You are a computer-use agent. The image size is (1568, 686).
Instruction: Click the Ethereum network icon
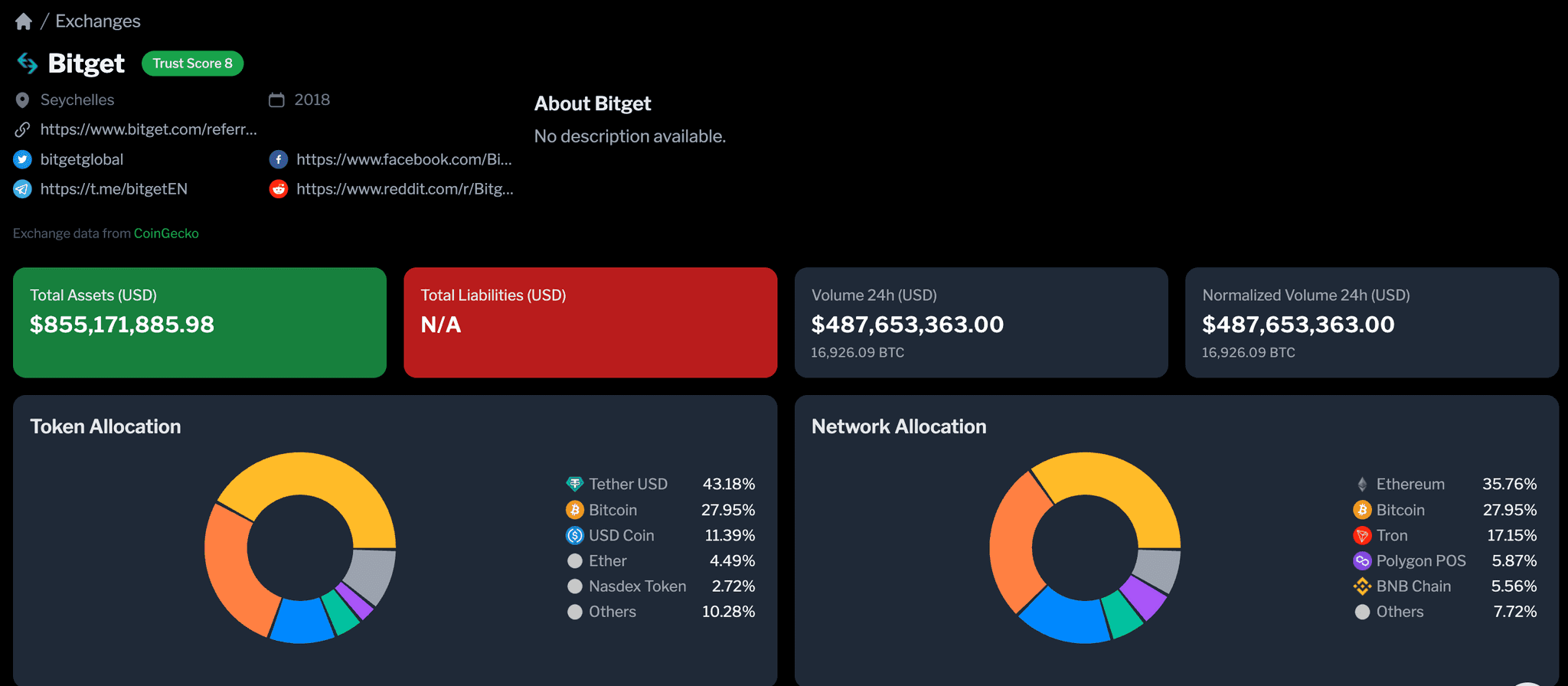coord(1362,484)
